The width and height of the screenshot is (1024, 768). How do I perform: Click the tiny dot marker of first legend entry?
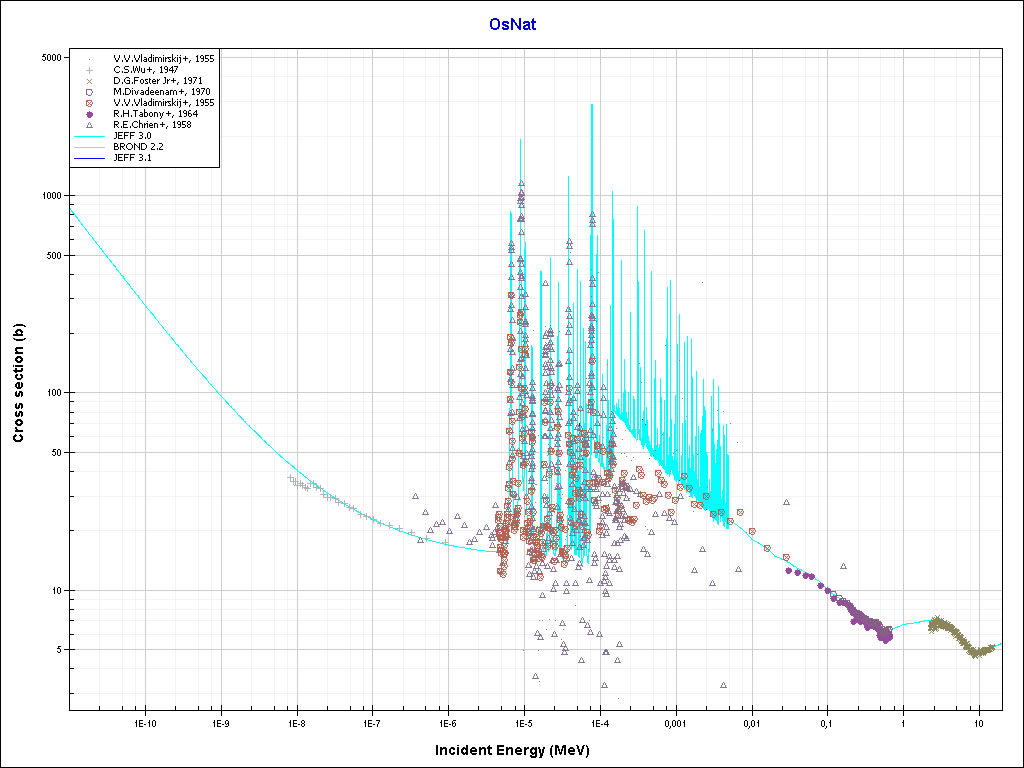(89, 59)
